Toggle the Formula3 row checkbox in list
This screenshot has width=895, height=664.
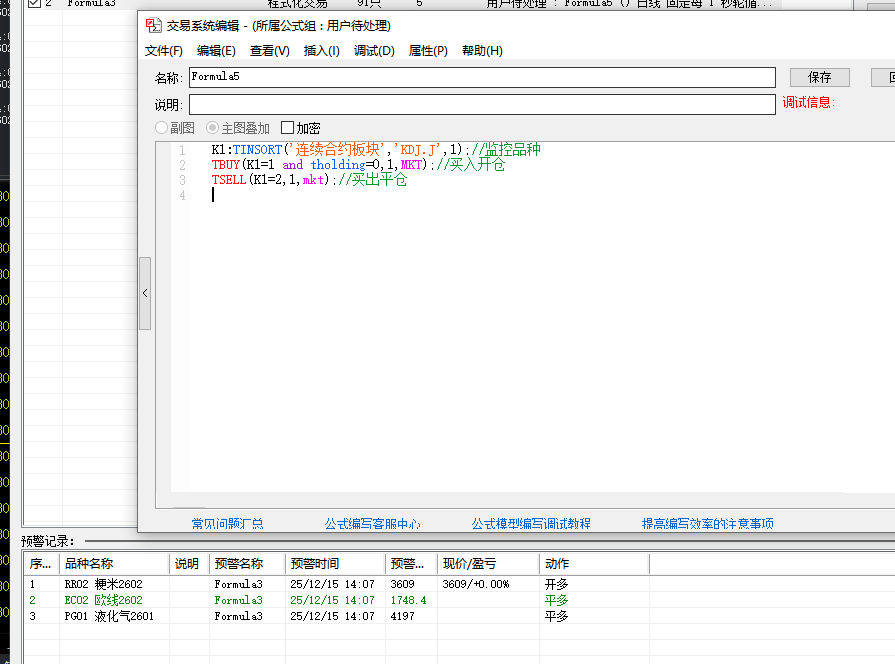coord(34,3)
